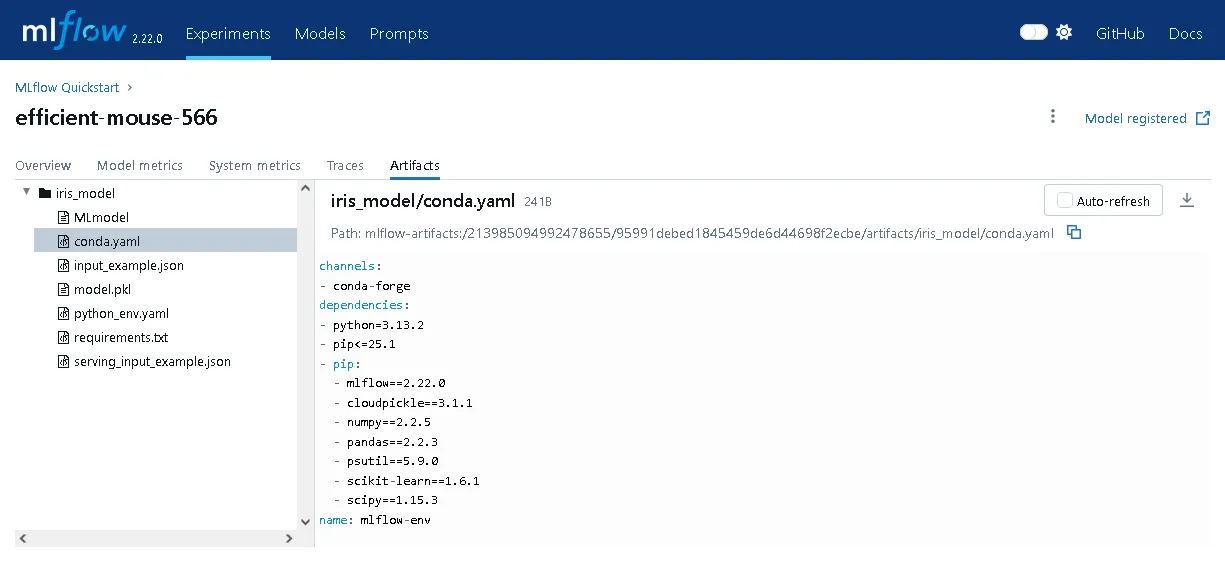
Task: Click the requirements.txt file icon
Action: click(64, 337)
